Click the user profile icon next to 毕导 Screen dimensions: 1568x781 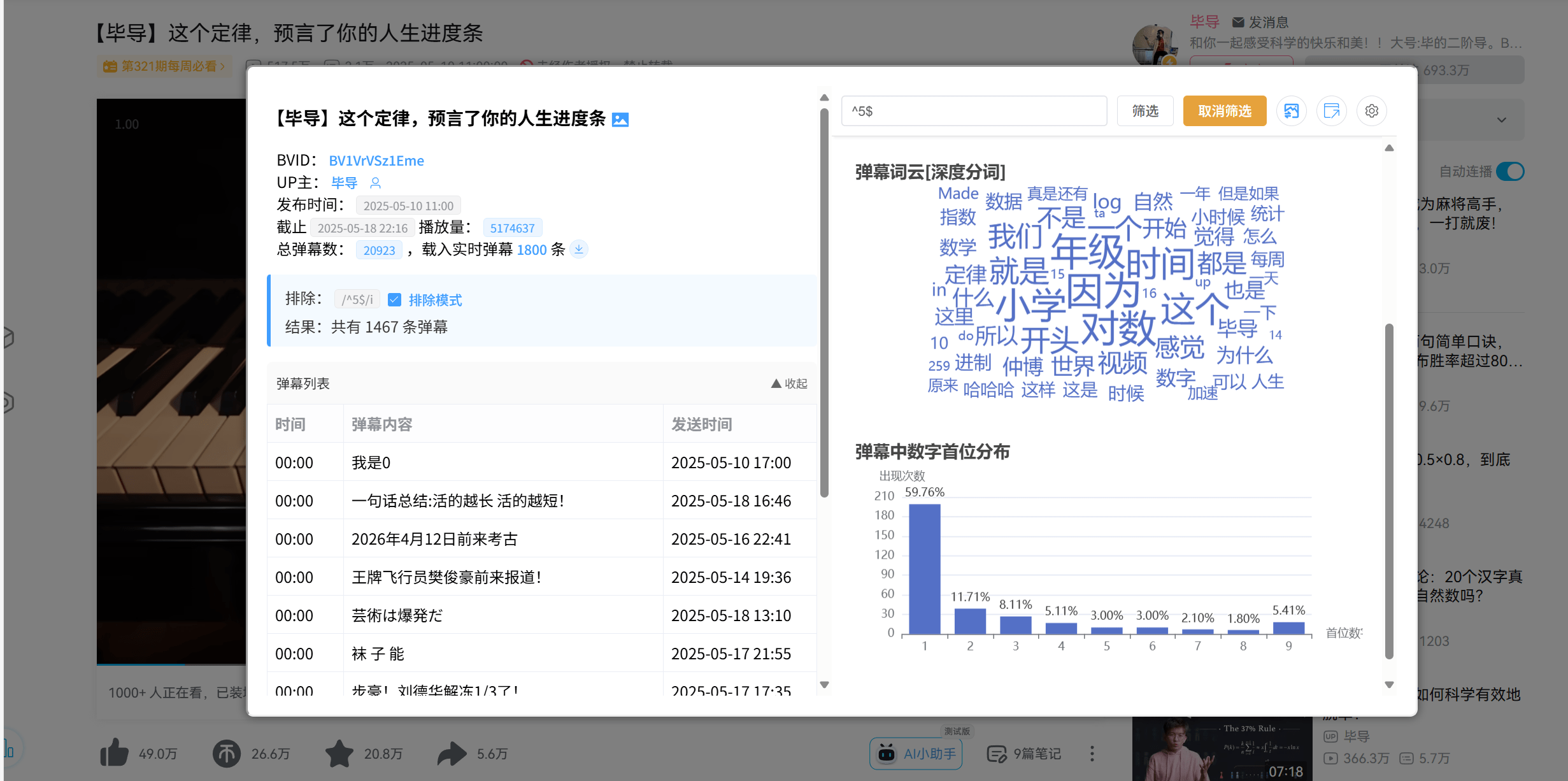pyautogui.click(x=375, y=183)
